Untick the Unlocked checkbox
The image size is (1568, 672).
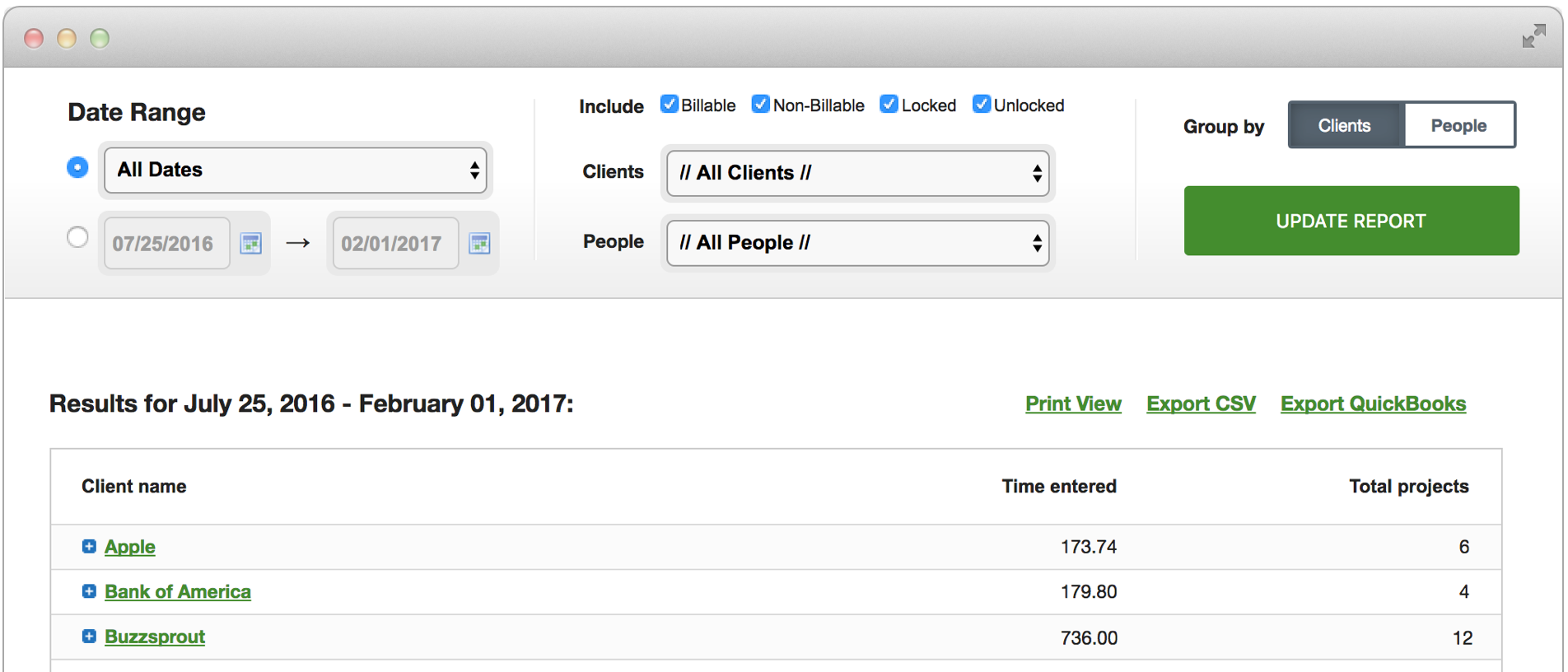click(x=981, y=105)
